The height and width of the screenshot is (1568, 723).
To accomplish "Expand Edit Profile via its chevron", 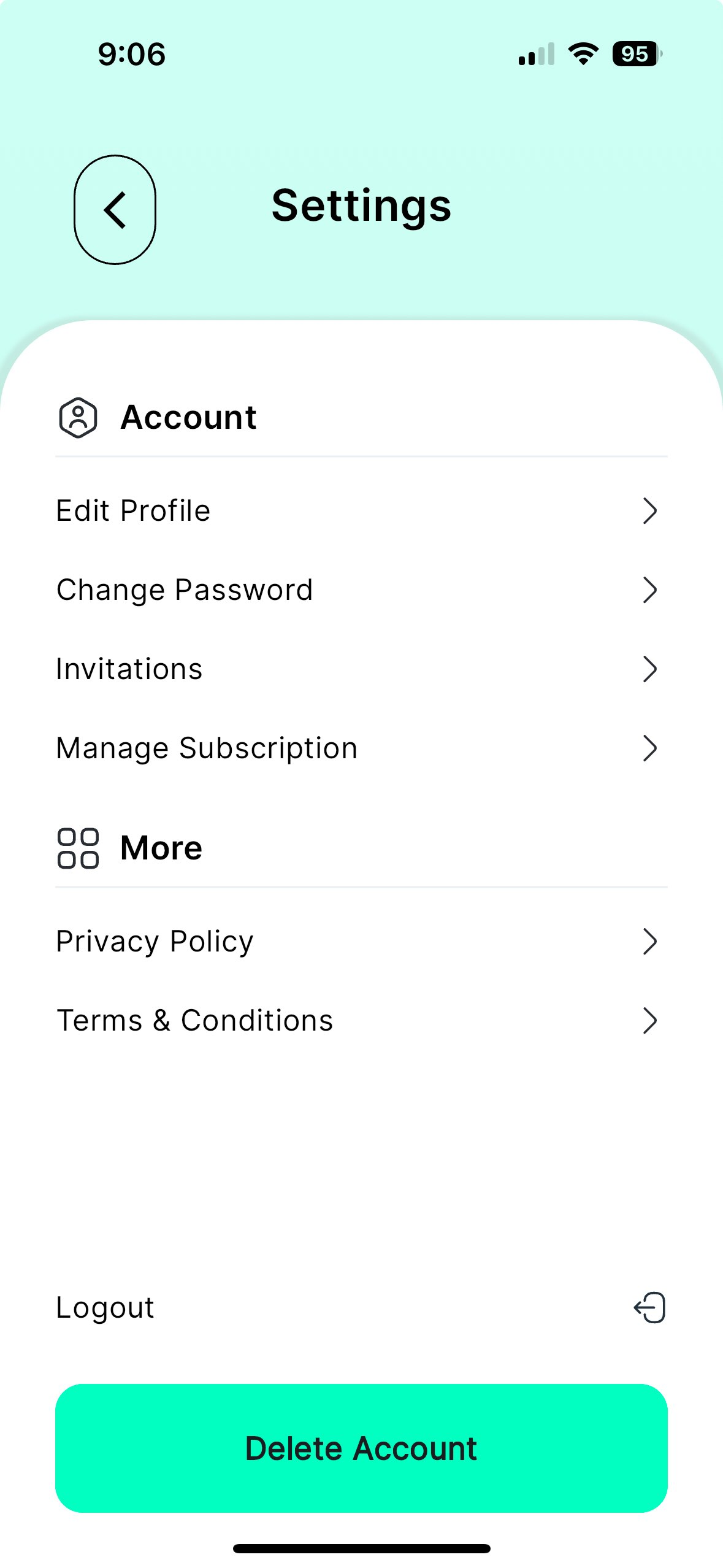I will pyautogui.click(x=650, y=511).
